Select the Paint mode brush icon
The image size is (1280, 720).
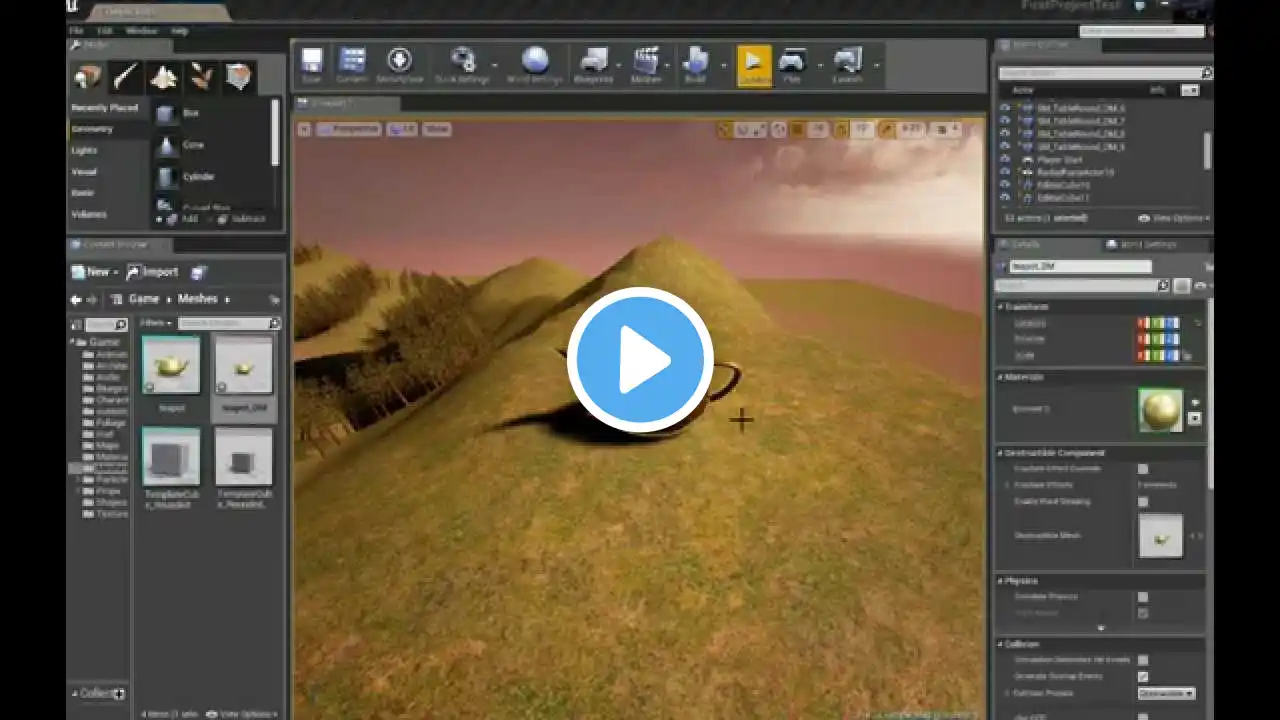(x=126, y=77)
